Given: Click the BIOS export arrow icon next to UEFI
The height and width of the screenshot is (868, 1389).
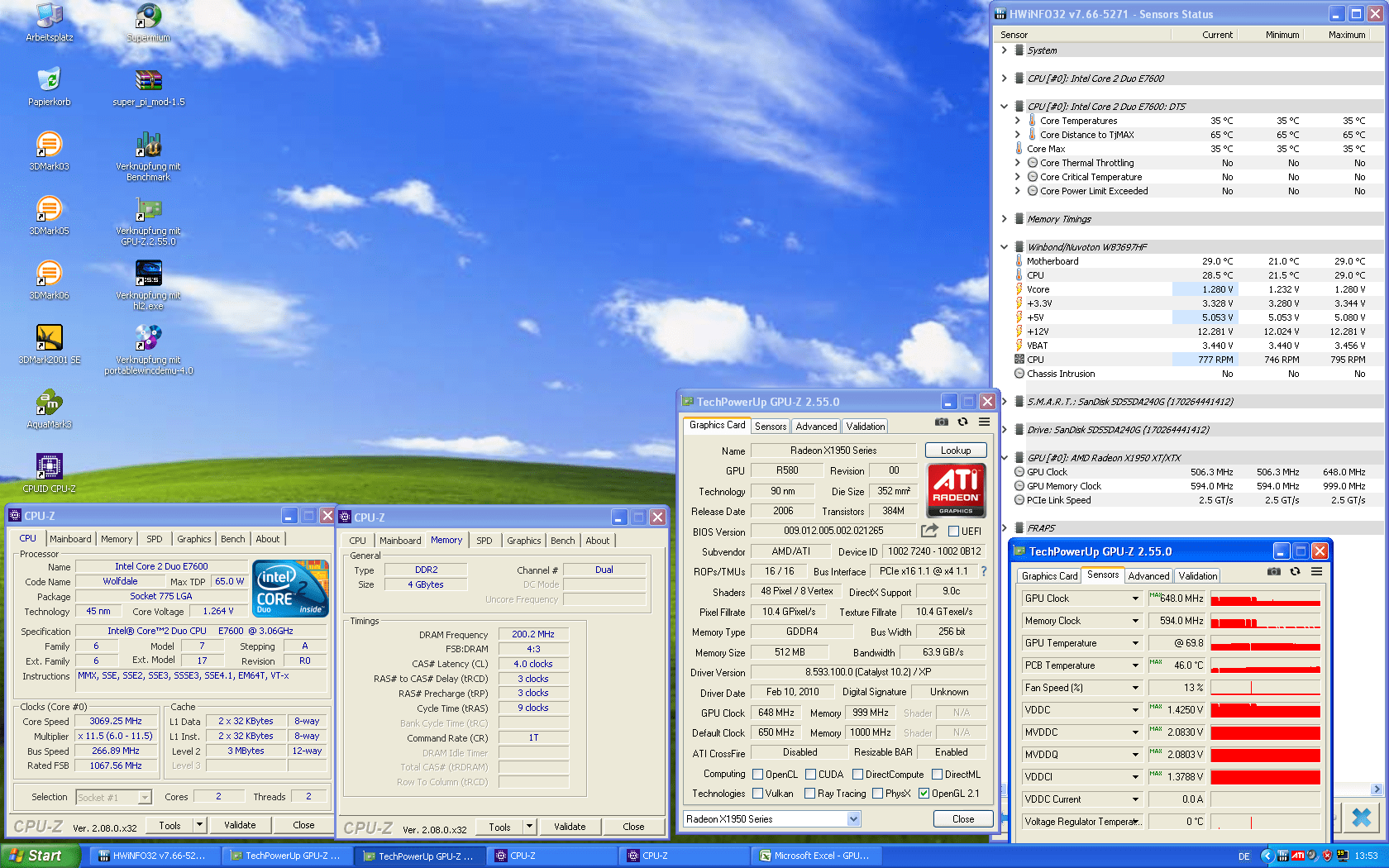Looking at the screenshot, I should (x=929, y=531).
